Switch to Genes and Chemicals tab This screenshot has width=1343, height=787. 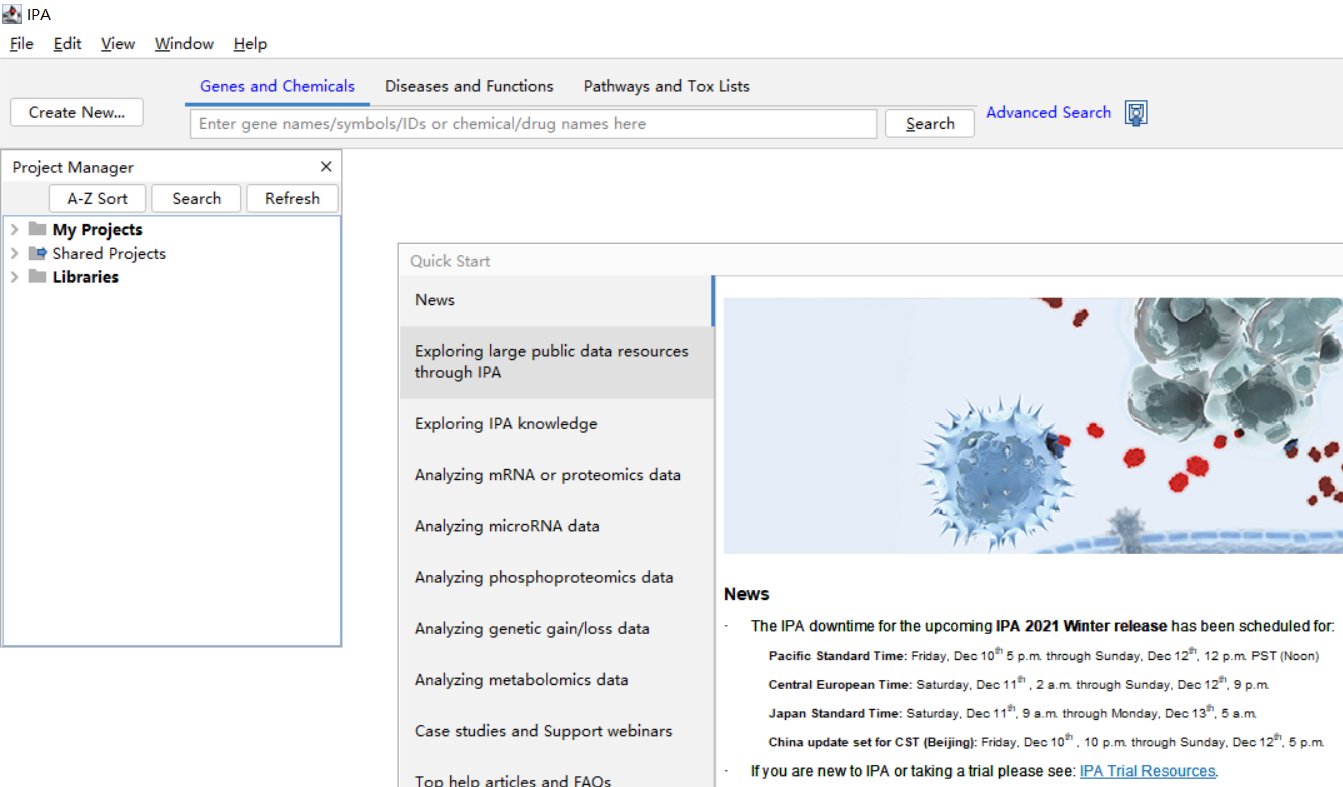[277, 86]
